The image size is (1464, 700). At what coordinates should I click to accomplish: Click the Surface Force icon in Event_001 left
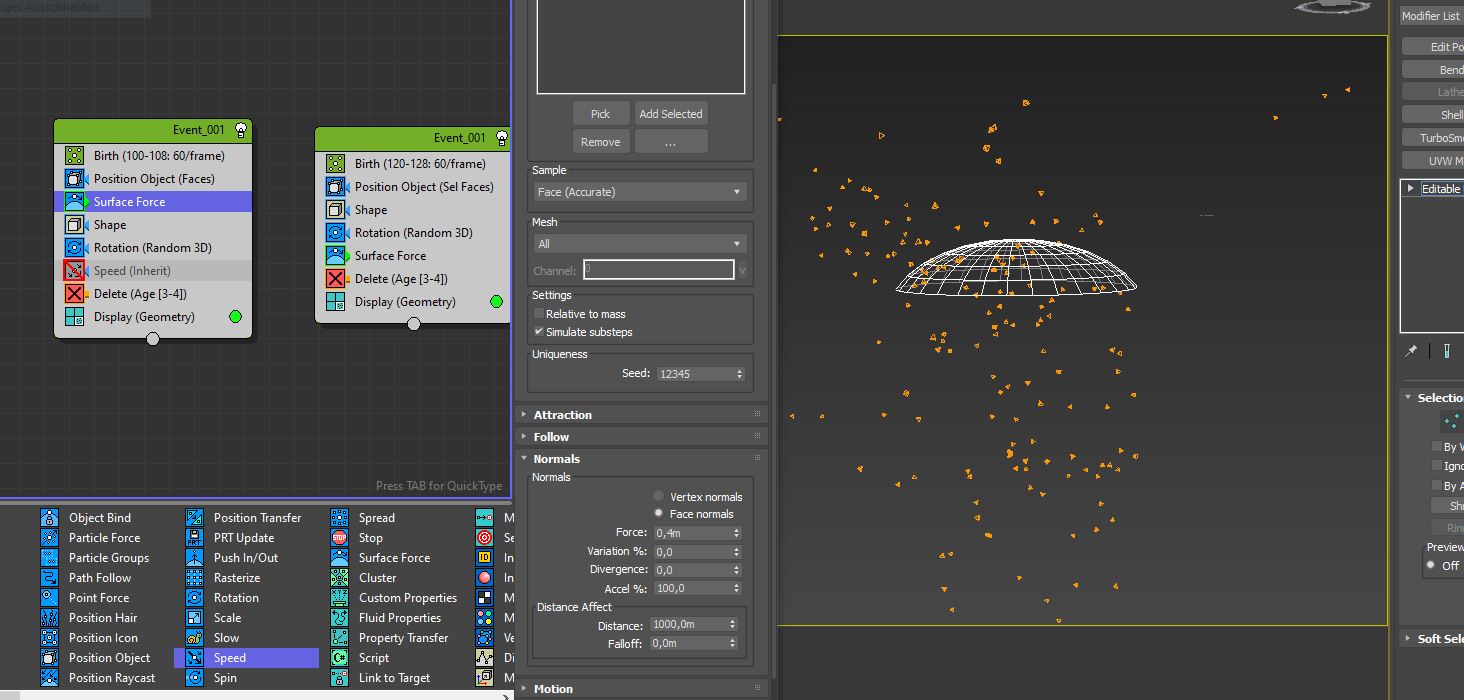click(x=75, y=201)
